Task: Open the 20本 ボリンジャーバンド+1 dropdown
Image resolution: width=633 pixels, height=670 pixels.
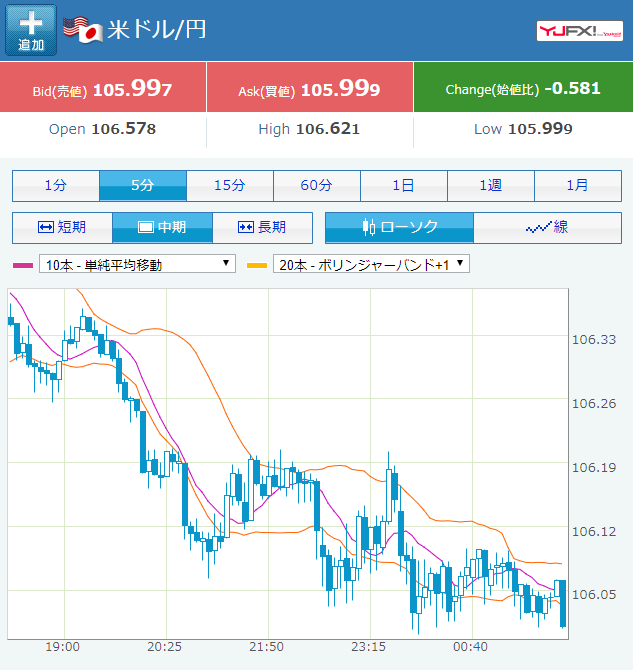Action: pyautogui.click(x=372, y=265)
